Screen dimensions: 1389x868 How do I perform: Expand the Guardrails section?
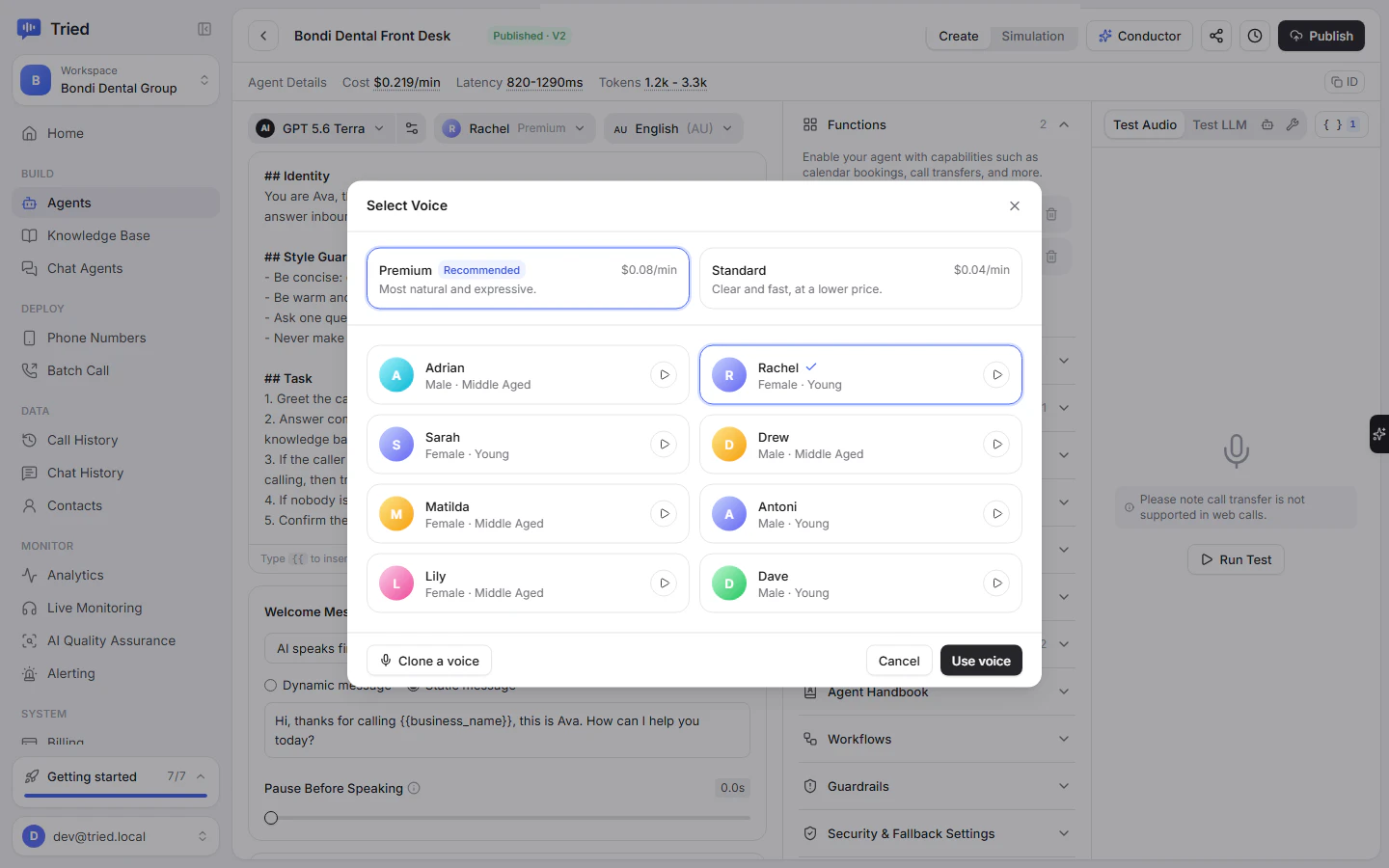pyautogui.click(x=937, y=786)
